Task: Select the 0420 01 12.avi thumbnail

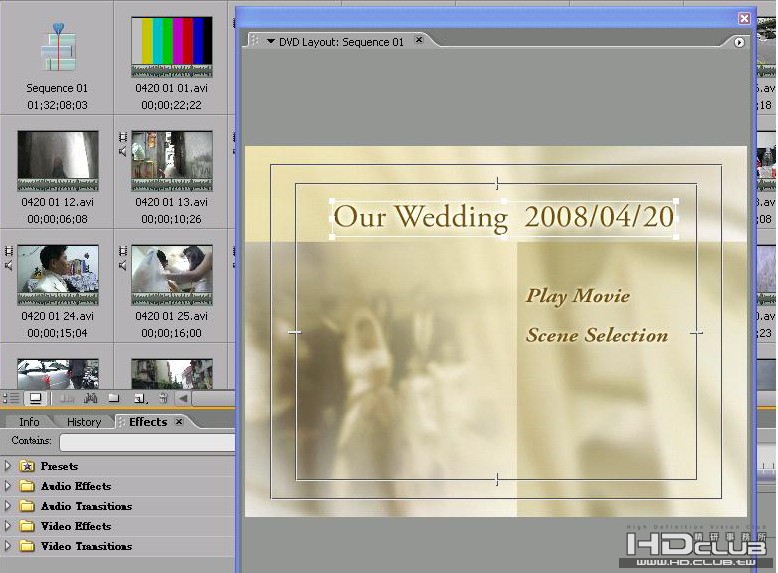Action: point(58,161)
